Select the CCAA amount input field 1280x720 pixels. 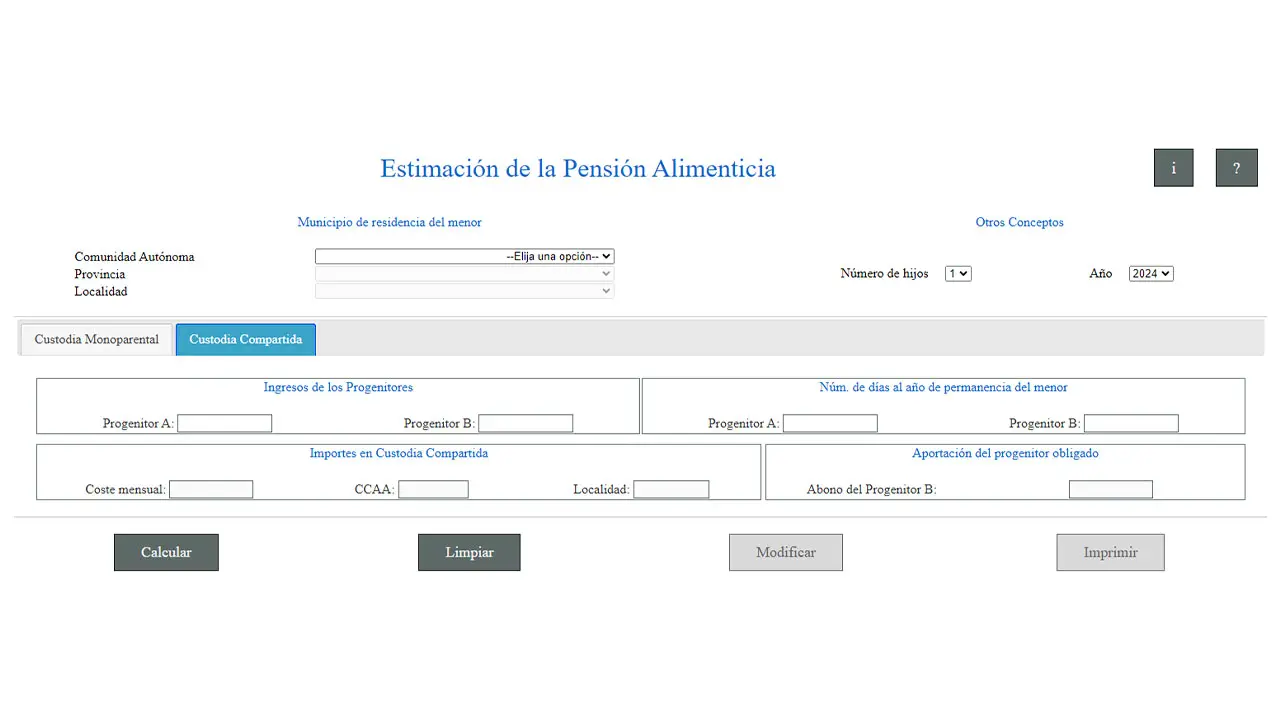pos(433,488)
